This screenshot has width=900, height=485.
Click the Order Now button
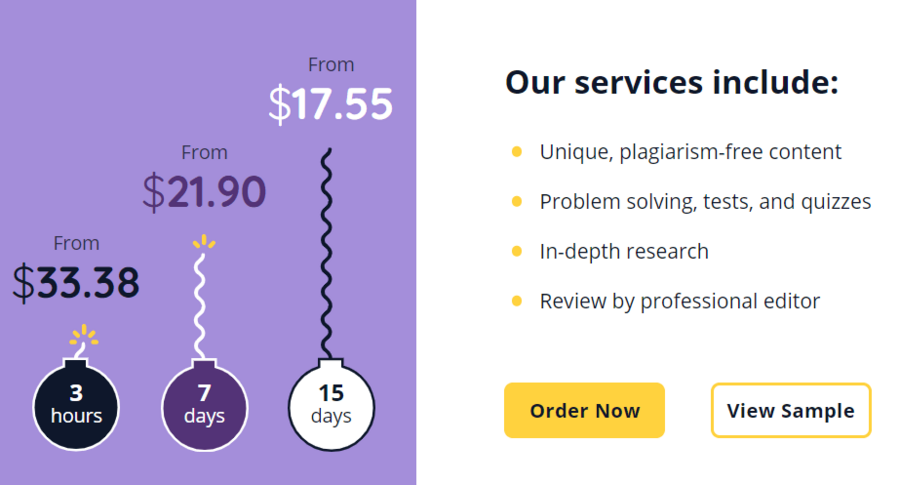tap(584, 410)
